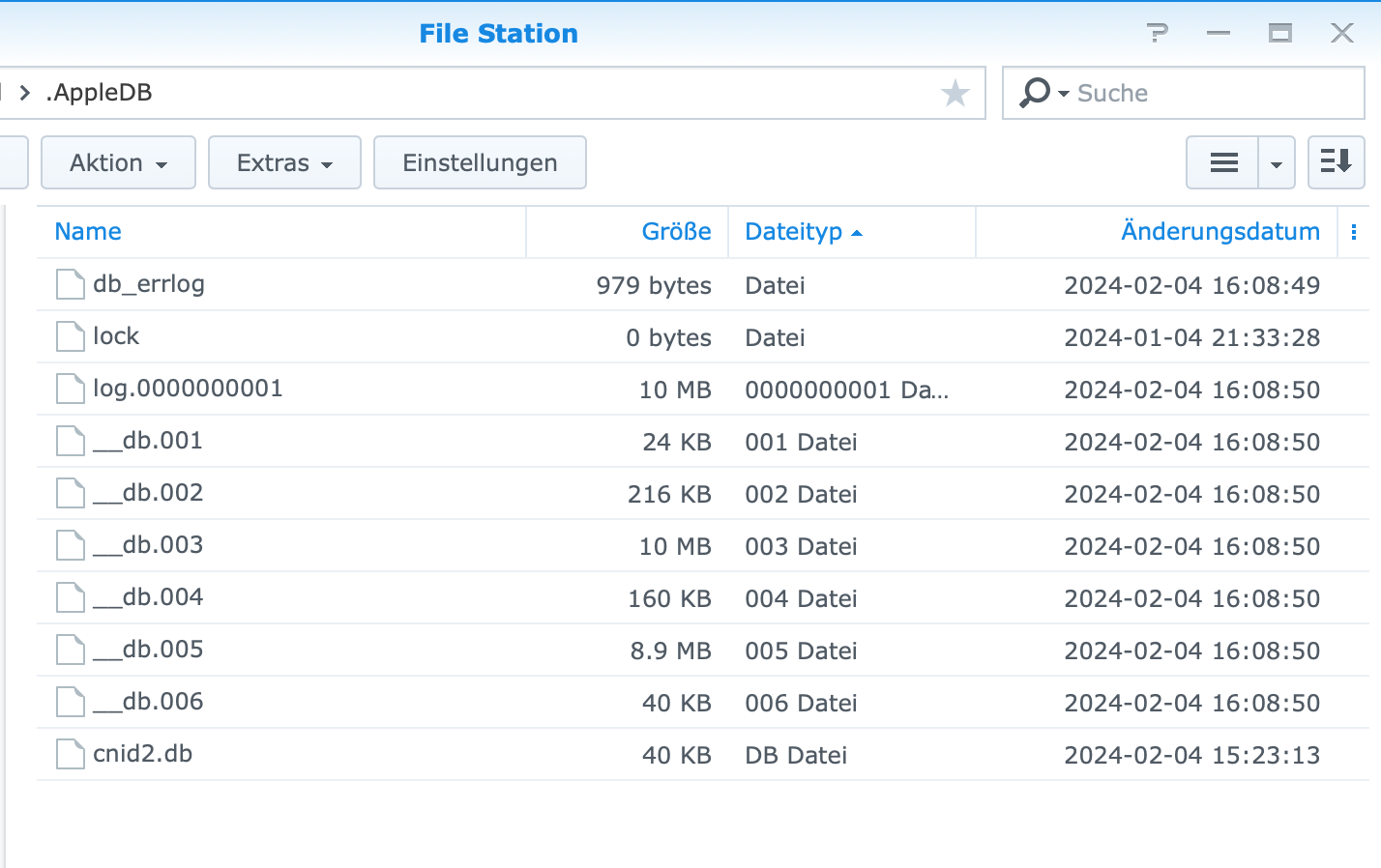Click the sort order icon button
The height and width of the screenshot is (868, 1381).
1336,162
